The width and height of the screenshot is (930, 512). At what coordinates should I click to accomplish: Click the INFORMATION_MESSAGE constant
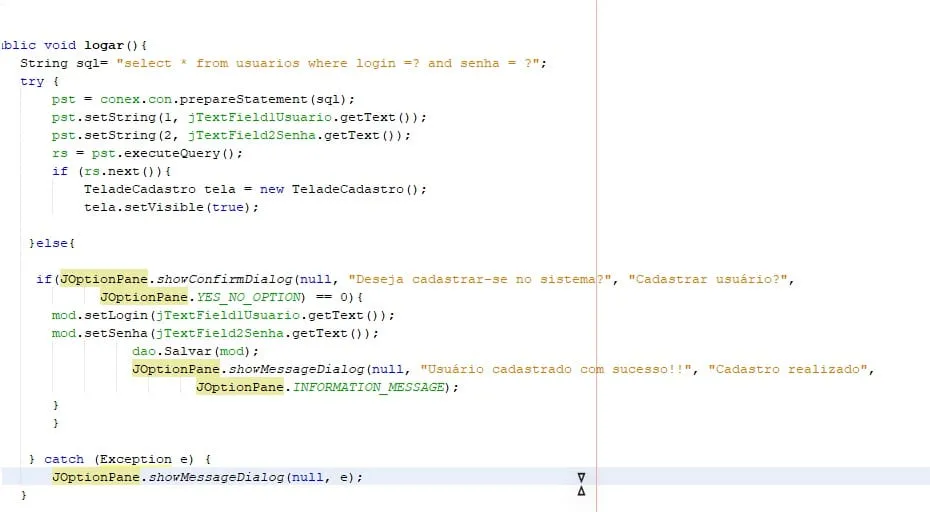(x=367, y=387)
